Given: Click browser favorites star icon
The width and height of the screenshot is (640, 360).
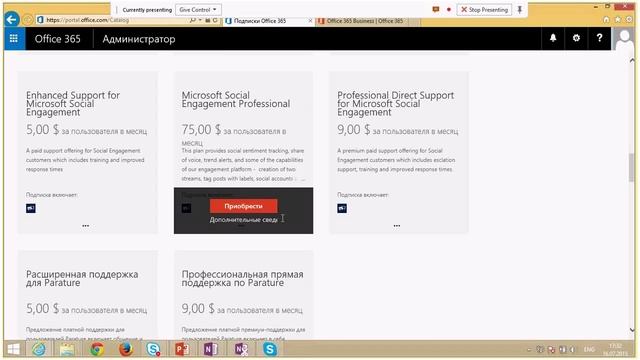Looking at the screenshot, I should pyautogui.click(x=618, y=20).
